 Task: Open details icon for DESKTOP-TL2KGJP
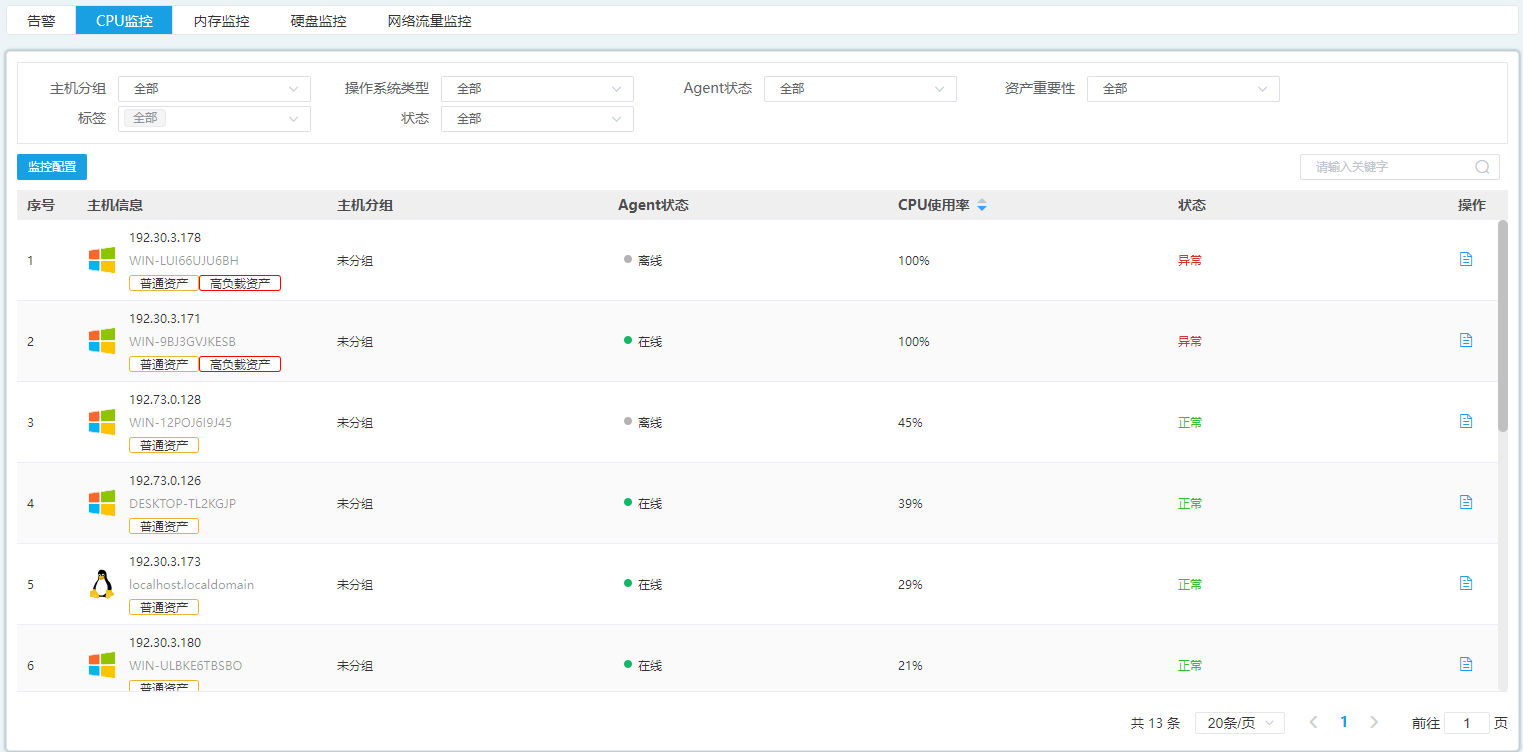[1466, 502]
